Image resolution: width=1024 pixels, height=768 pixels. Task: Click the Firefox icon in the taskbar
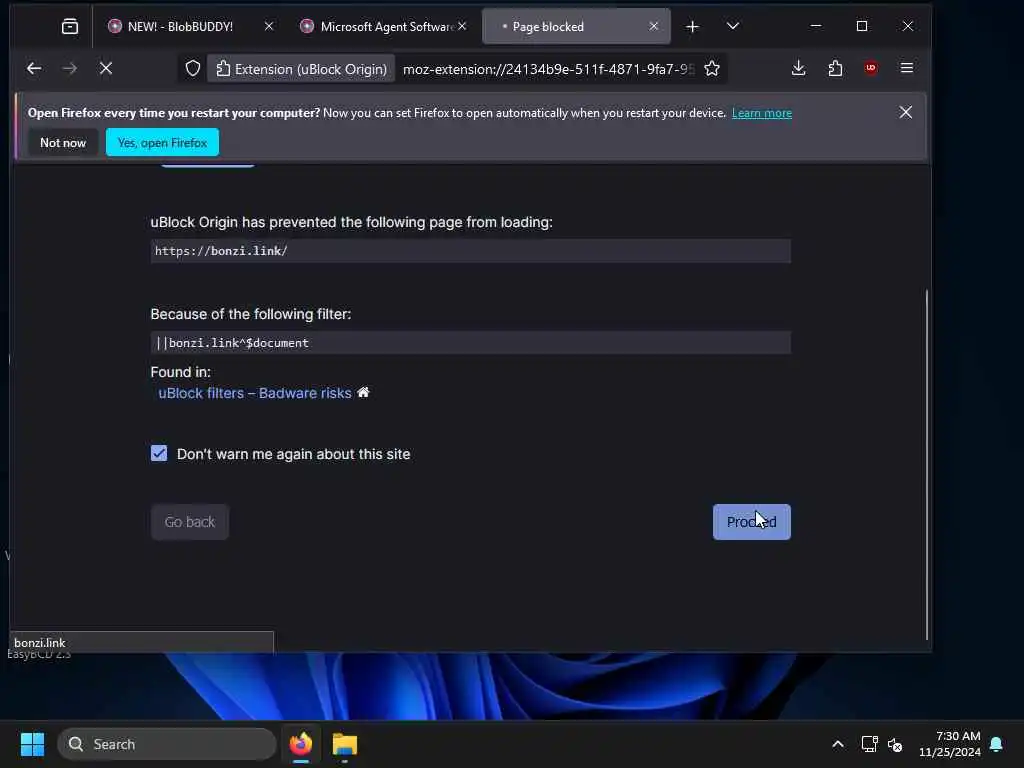pos(300,744)
